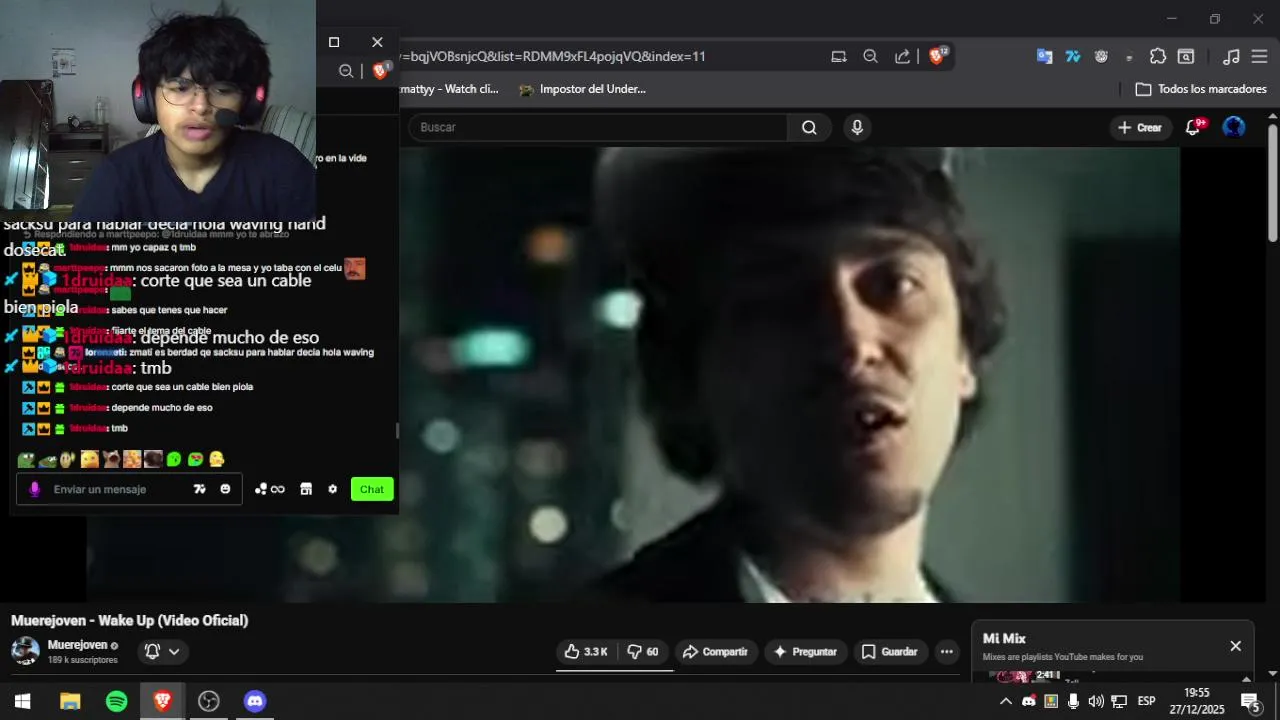Click the Mi Mix playlist heading
This screenshot has width=1280, height=720.
coord(1004,639)
